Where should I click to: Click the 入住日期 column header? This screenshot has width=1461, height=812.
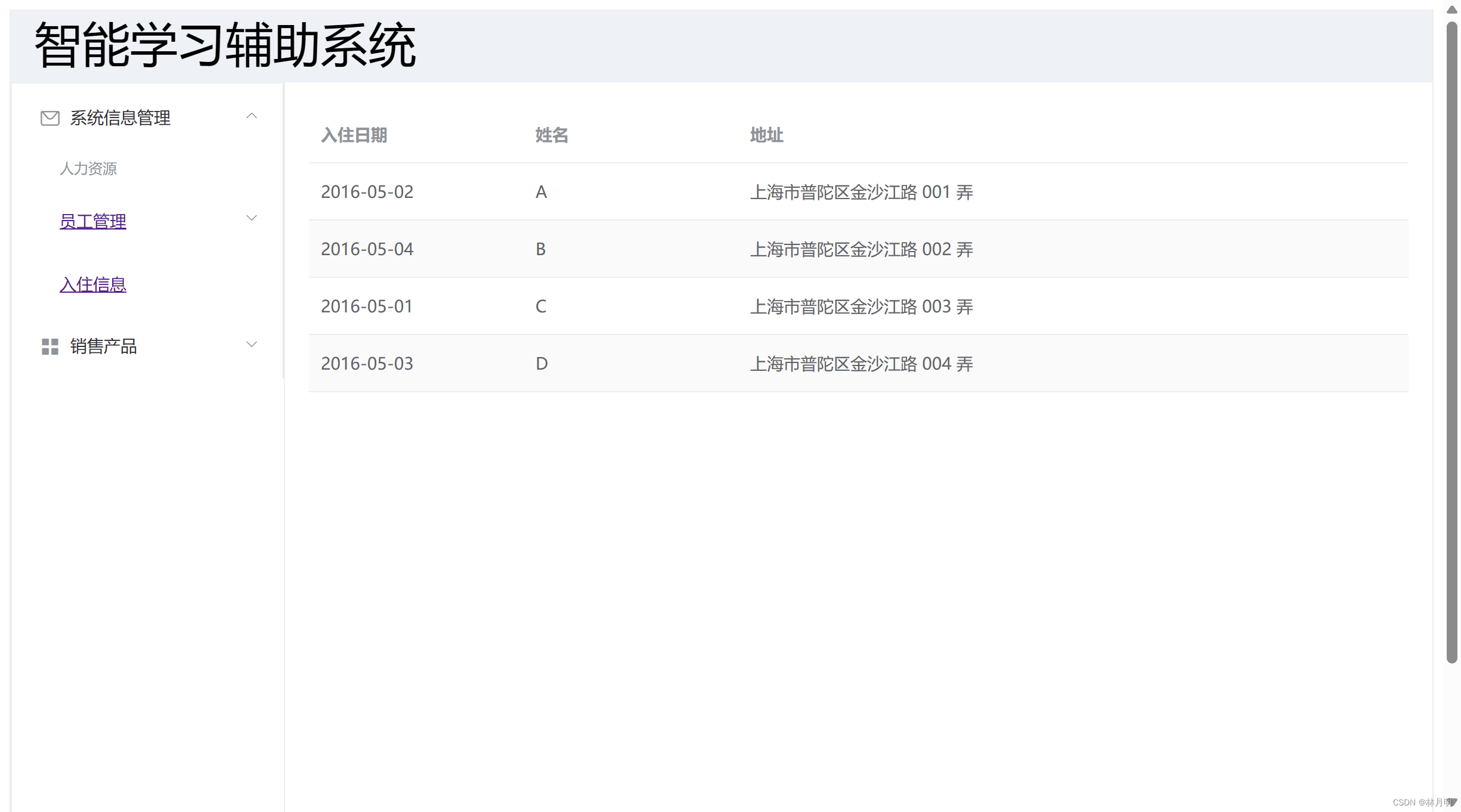click(x=354, y=135)
